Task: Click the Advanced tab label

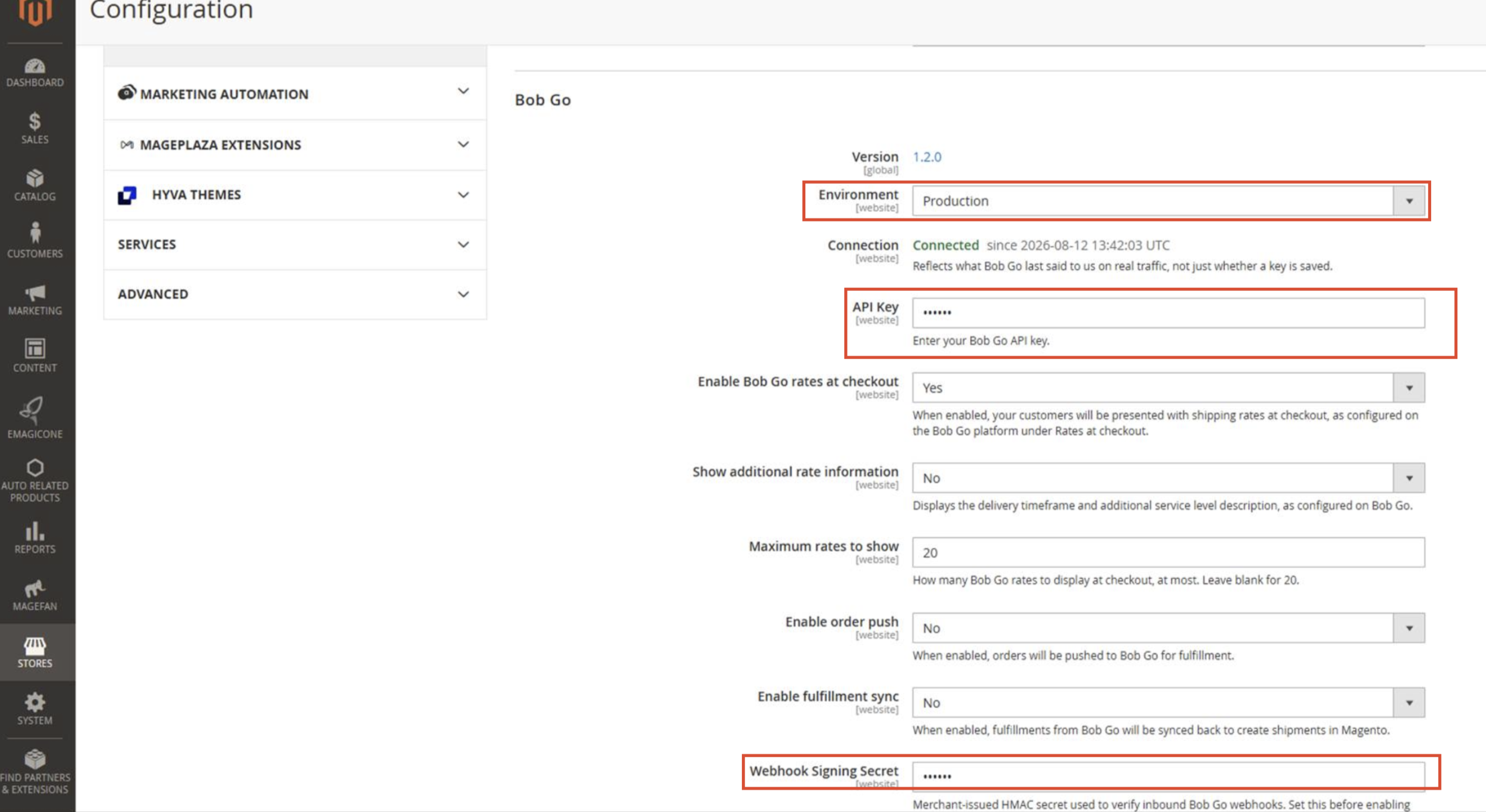Action: coord(153,294)
